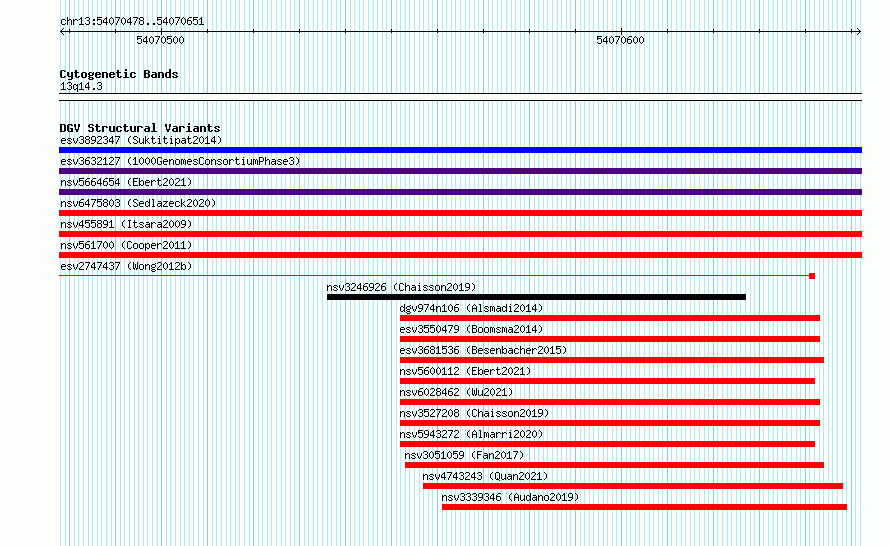Open the nsv3527208 (Chaisson2019) label
This screenshot has width=890, height=546.
[x=474, y=413]
